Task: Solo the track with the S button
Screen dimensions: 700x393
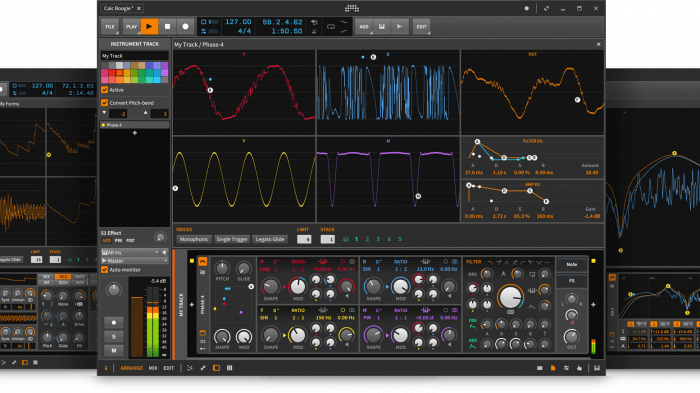Action: [113, 336]
